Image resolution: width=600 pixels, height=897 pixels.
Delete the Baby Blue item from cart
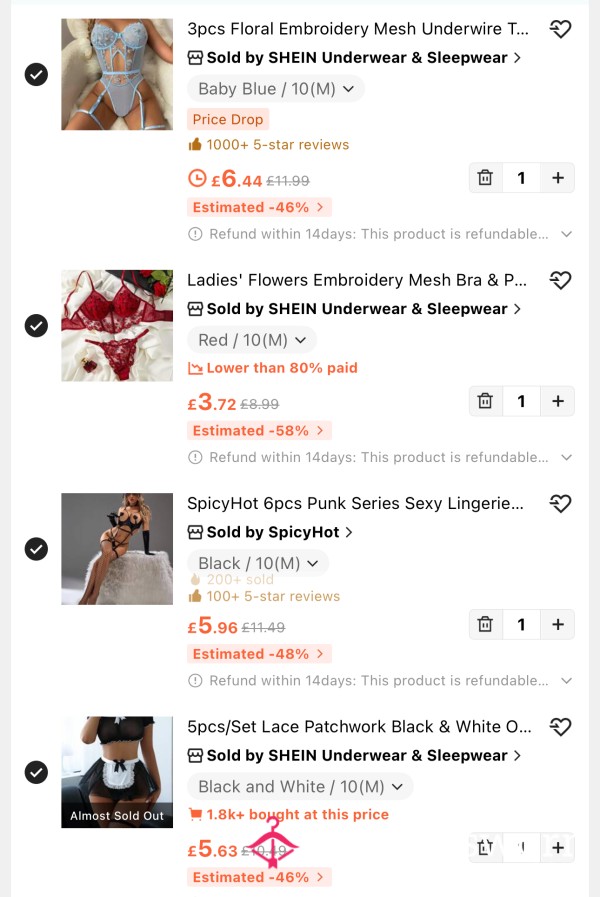tap(485, 178)
